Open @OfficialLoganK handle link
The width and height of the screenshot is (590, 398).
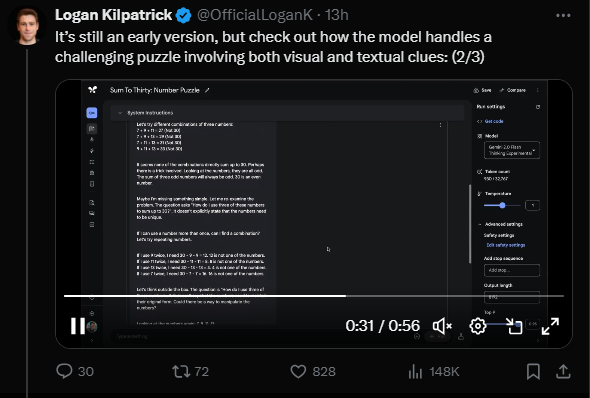[x=254, y=15]
